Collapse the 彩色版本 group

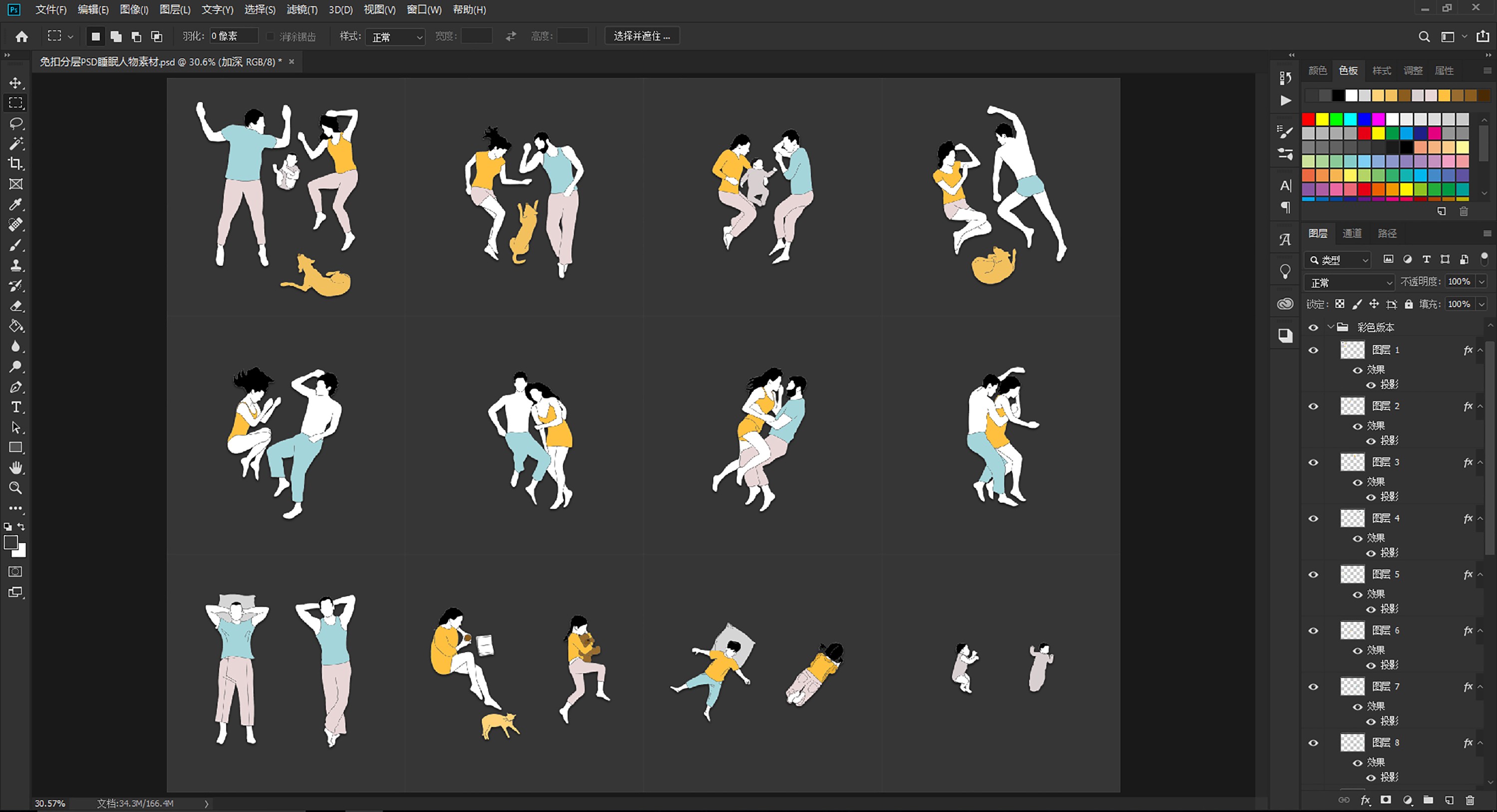pos(1330,327)
